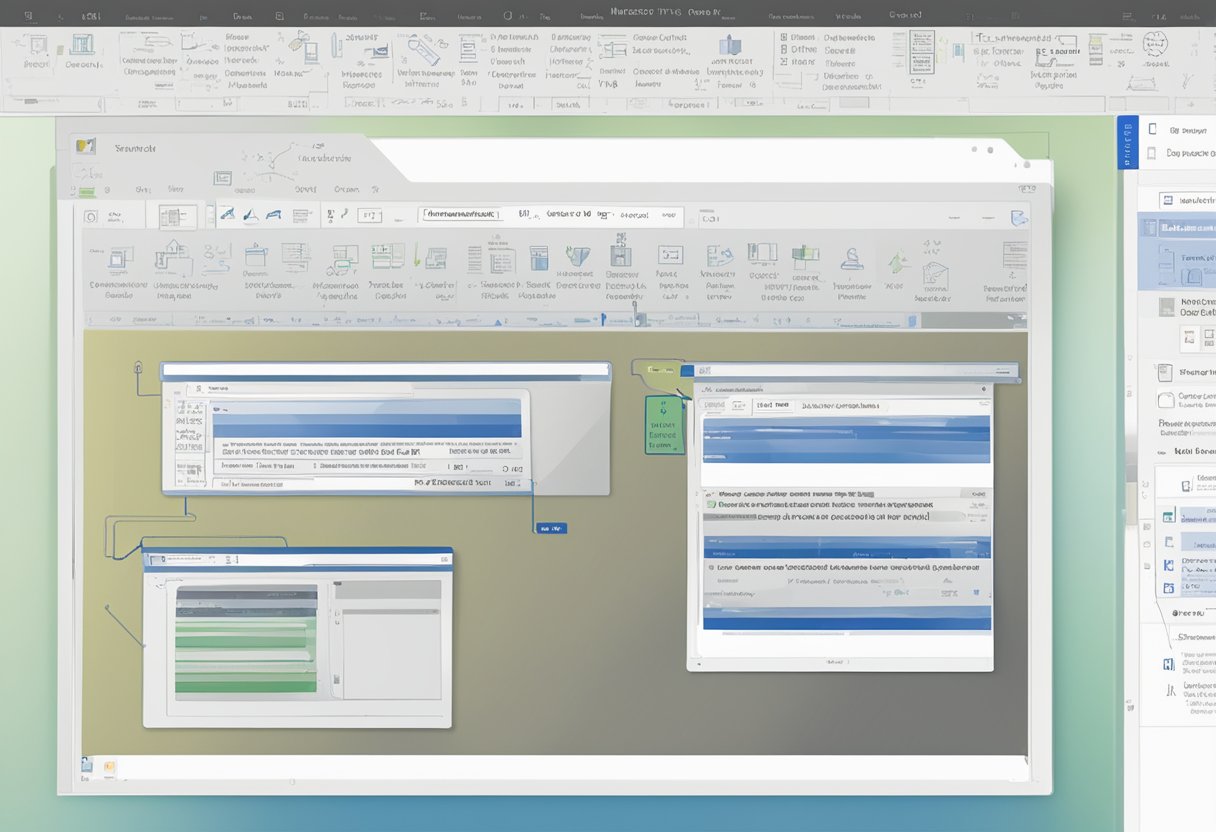Click the green arrows icon in ribbon
The height and width of the screenshot is (832, 1216).
897,262
